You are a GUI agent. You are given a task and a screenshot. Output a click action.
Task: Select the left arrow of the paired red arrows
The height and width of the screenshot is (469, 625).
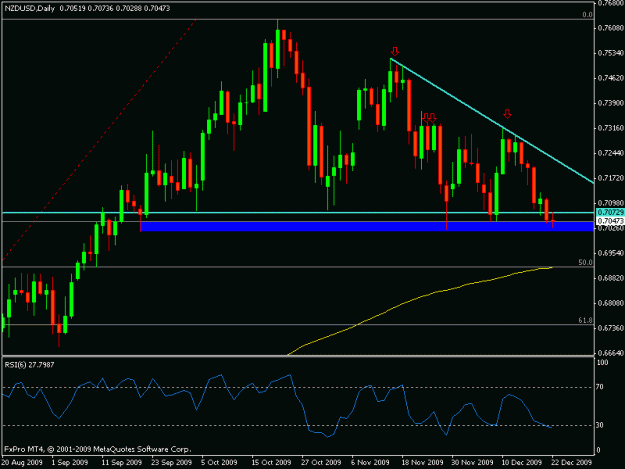pyautogui.click(x=426, y=118)
